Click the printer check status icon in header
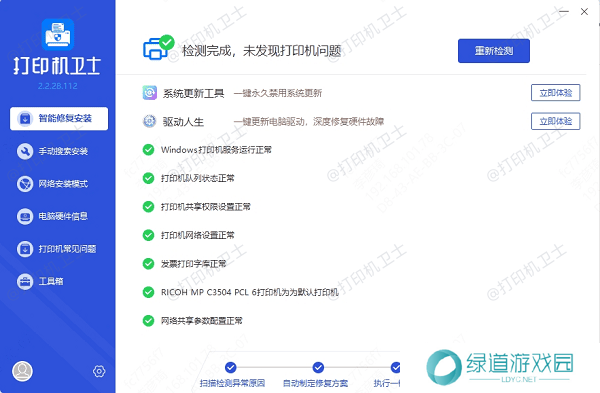 [158, 47]
